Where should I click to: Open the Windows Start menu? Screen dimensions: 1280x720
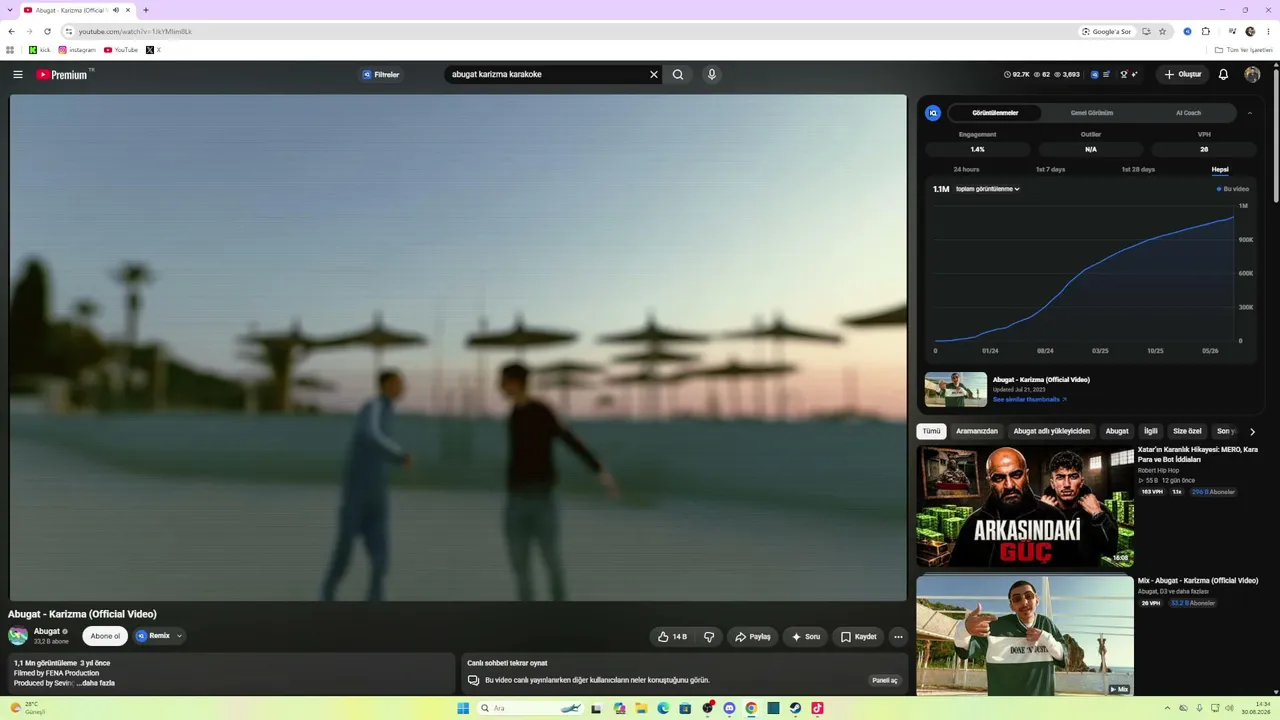463,708
